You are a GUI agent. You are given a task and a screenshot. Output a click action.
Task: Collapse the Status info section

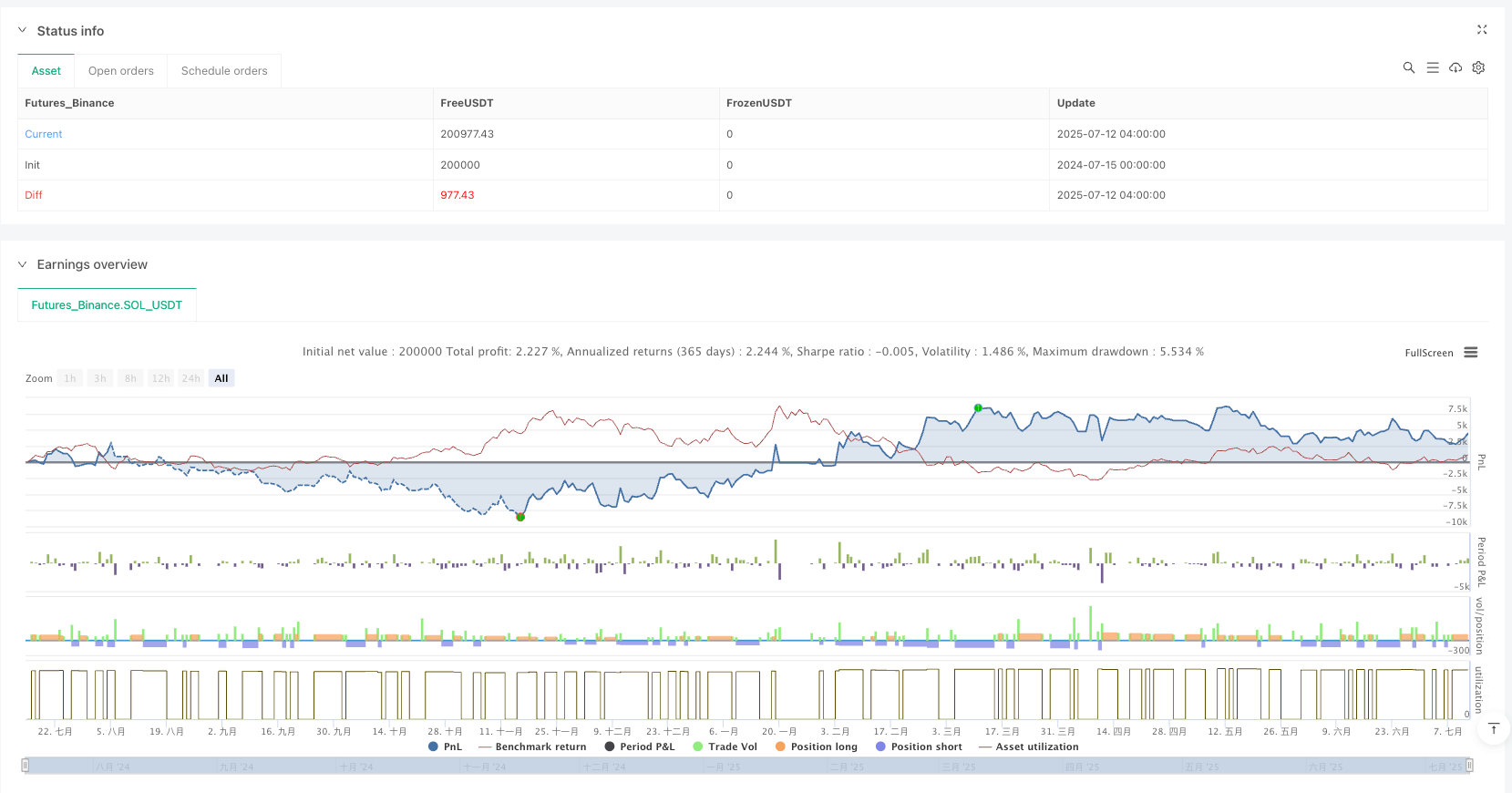click(x=23, y=31)
